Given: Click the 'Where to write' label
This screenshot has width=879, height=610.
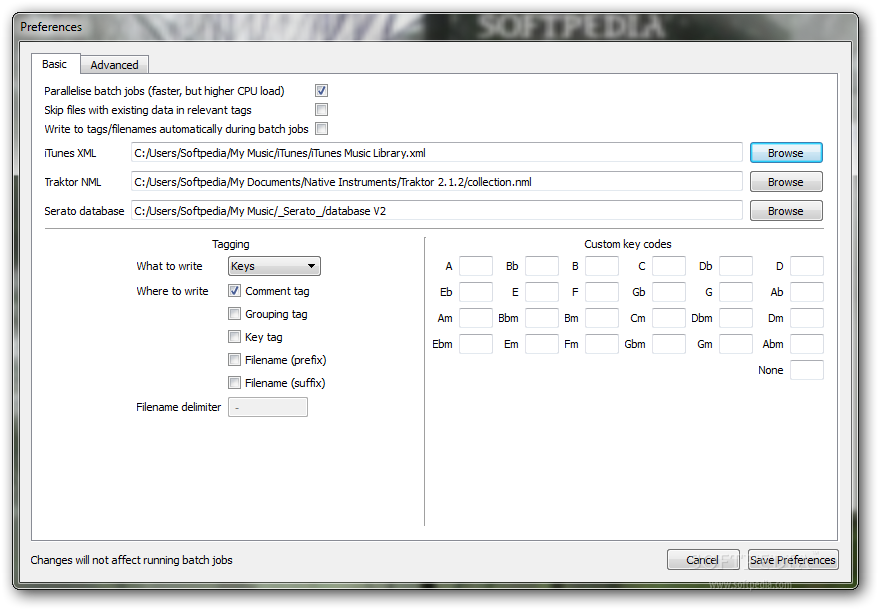Looking at the screenshot, I should 172,291.
